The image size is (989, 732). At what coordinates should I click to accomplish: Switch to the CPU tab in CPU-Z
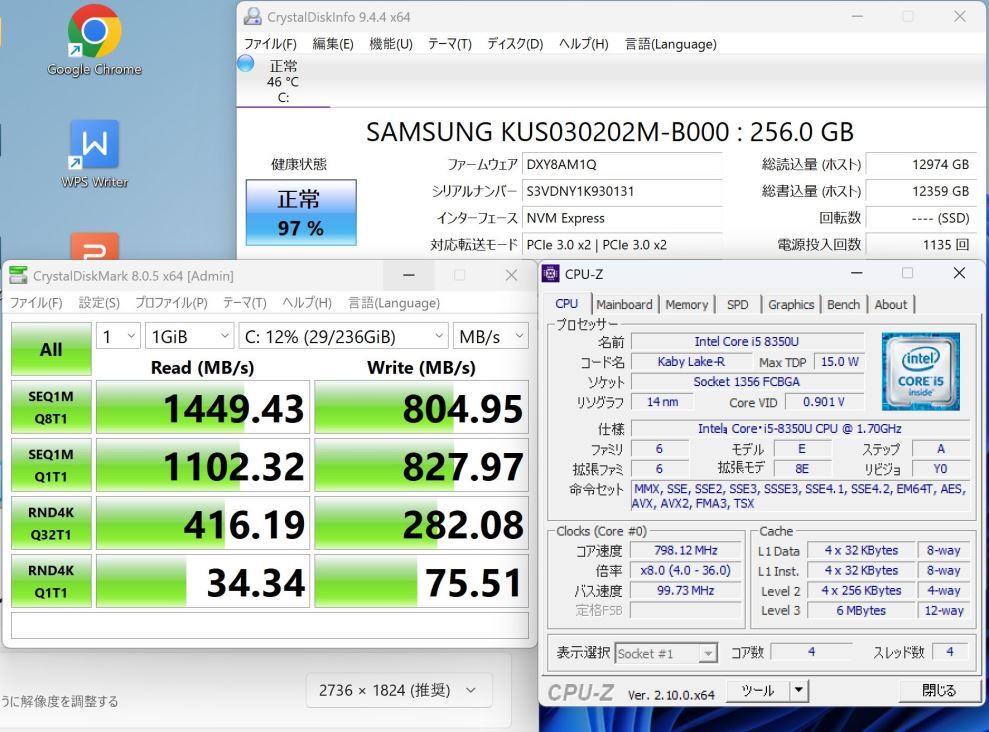click(566, 303)
